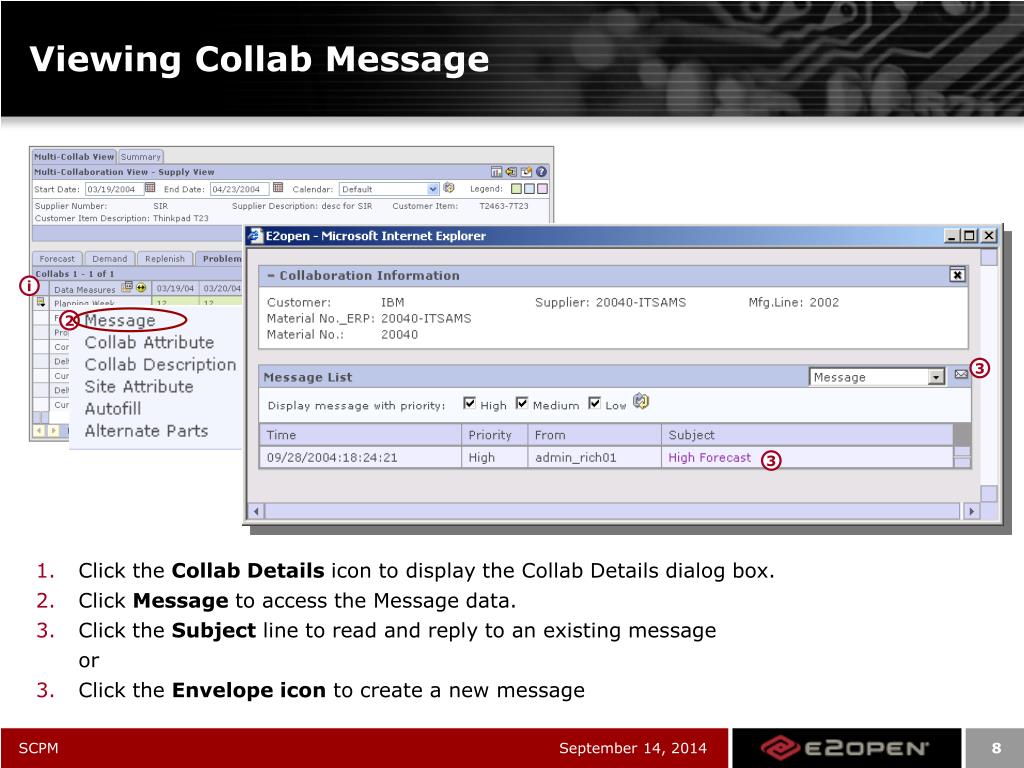The width and height of the screenshot is (1024, 768).
Task: Collapse the Collaboration Information section
Action: (270, 276)
